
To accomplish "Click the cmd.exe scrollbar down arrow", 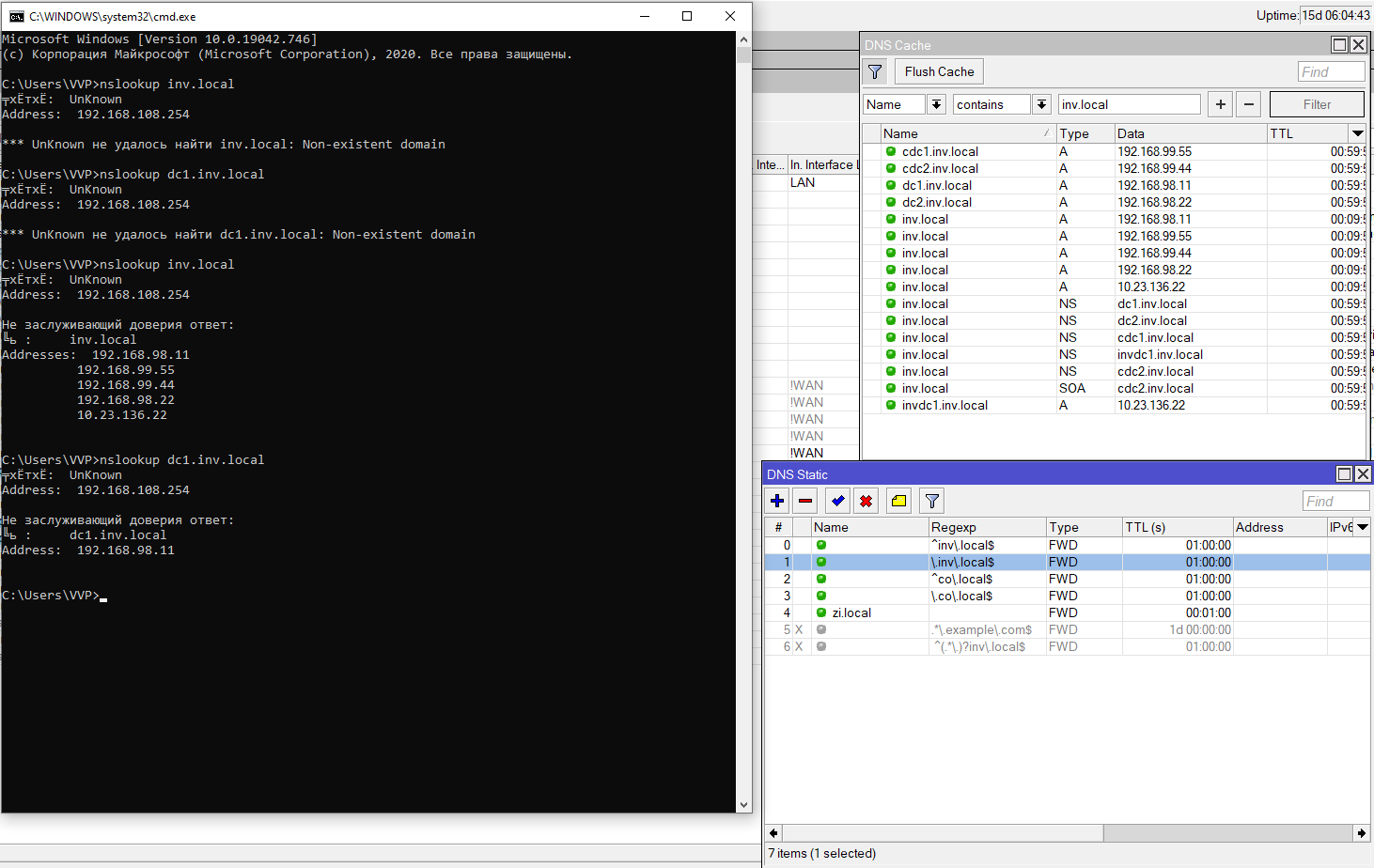I will click(743, 805).
